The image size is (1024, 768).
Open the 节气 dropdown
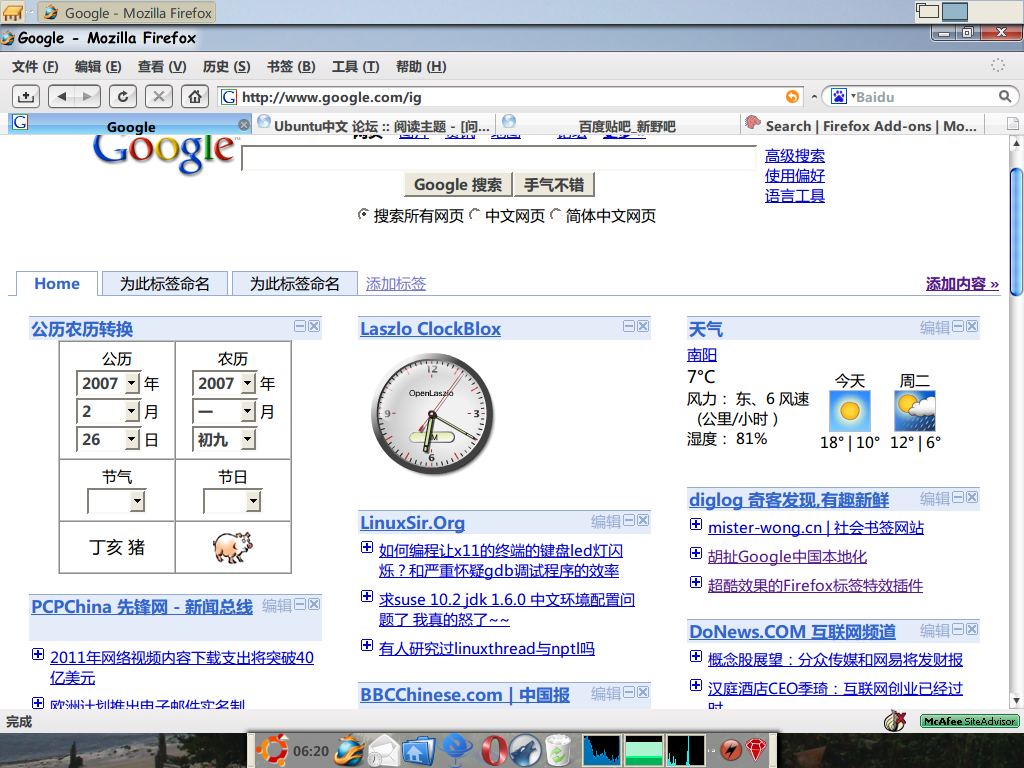pyautogui.click(x=117, y=502)
